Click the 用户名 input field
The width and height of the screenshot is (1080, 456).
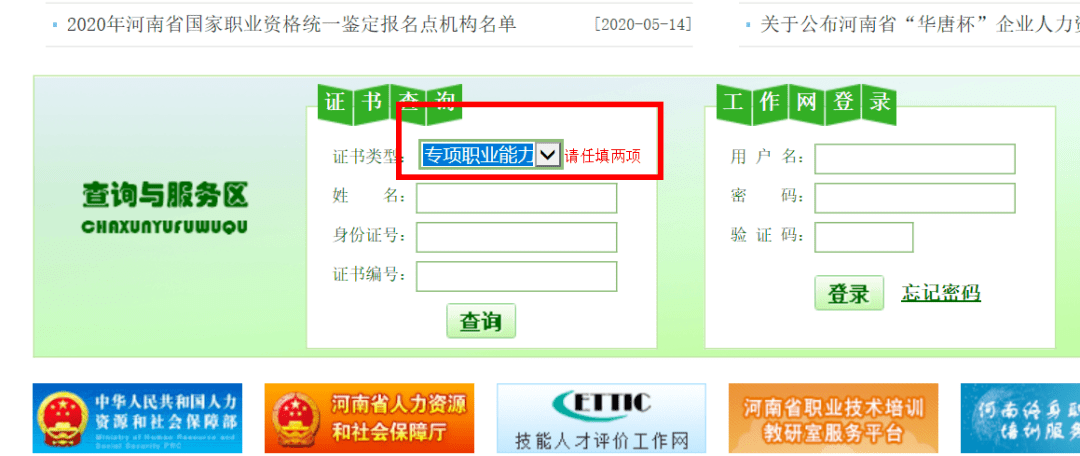coord(915,158)
